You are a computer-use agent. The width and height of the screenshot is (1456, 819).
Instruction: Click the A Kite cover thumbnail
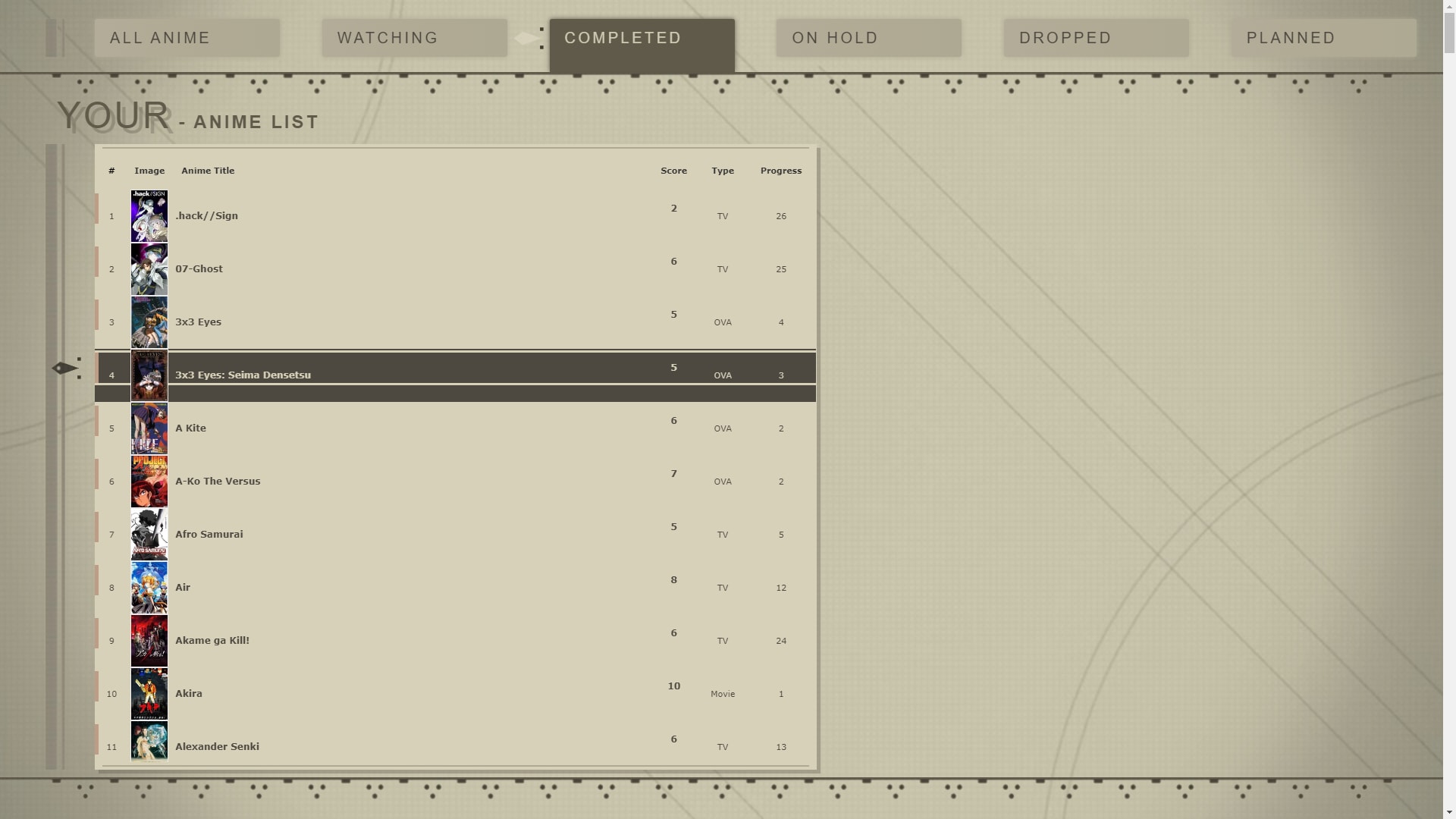(x=149, y=428)
